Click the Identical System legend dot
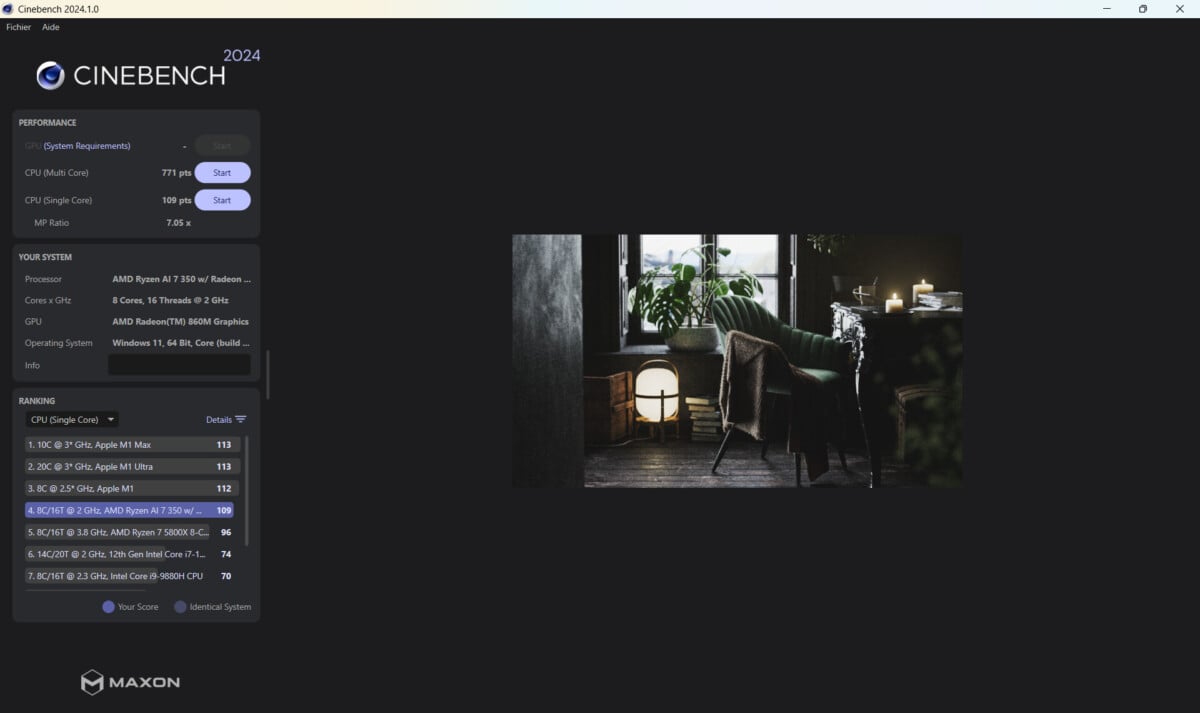 click(x=180, y=607)
